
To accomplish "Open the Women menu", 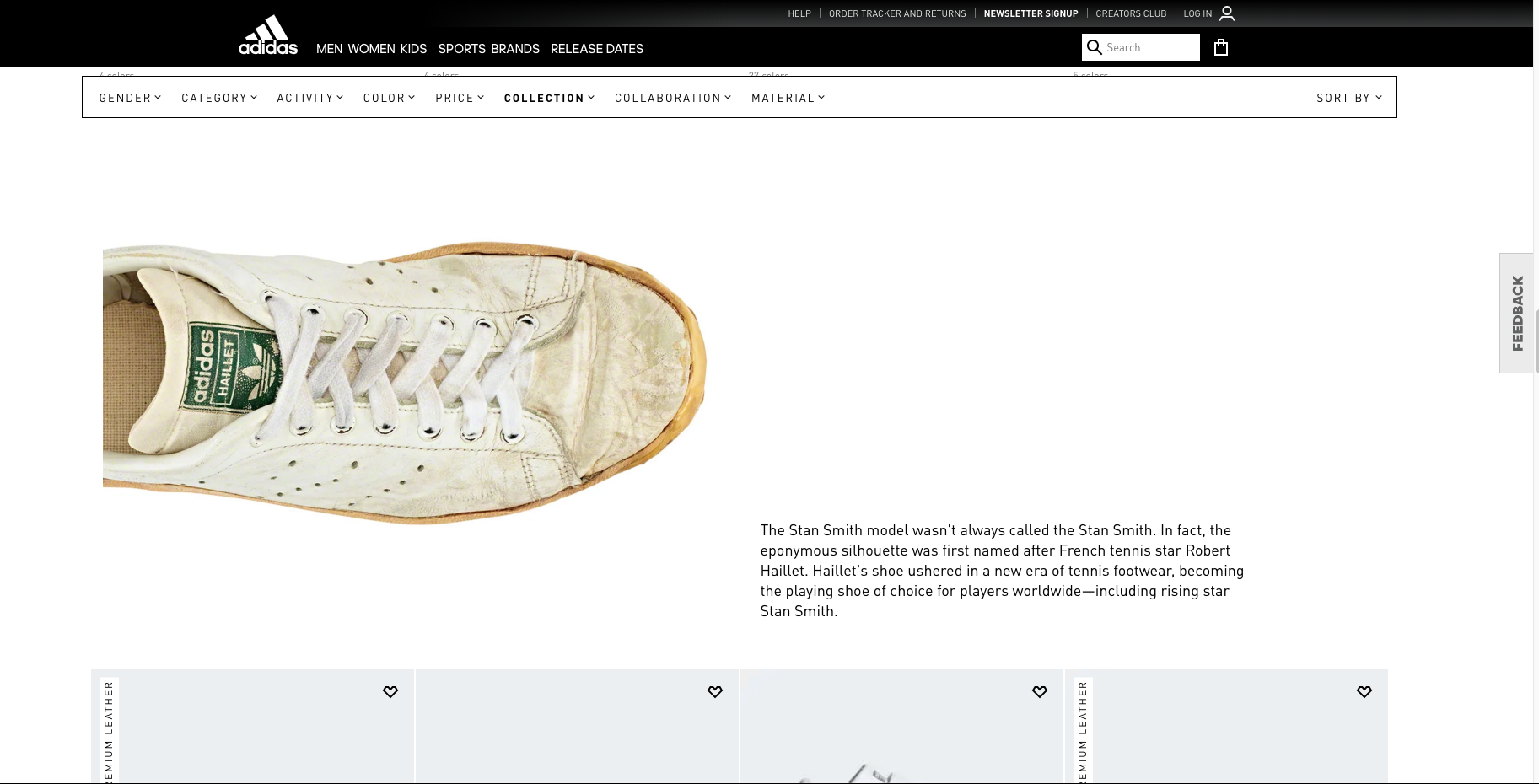I will pos(371,49).
